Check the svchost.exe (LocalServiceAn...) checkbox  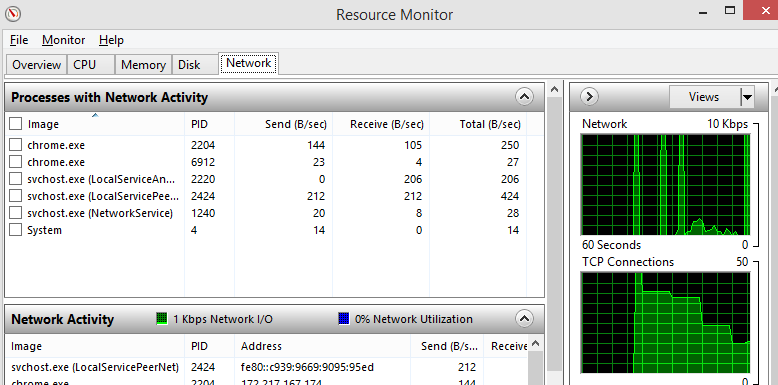(x=16, y=179)
